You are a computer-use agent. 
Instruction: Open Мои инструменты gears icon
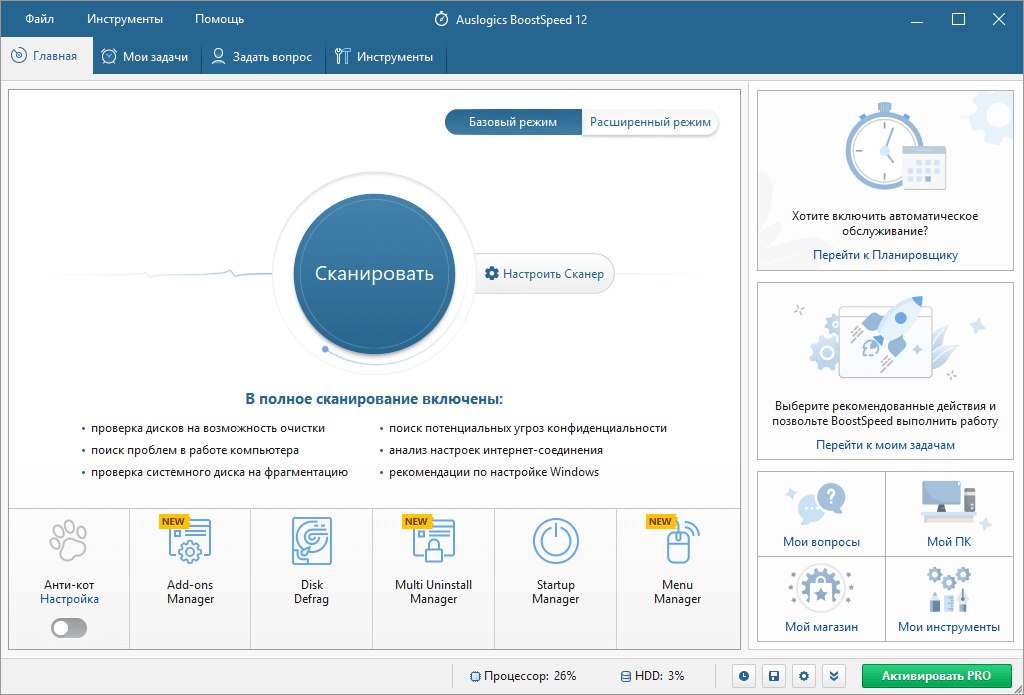pos(949,589)
